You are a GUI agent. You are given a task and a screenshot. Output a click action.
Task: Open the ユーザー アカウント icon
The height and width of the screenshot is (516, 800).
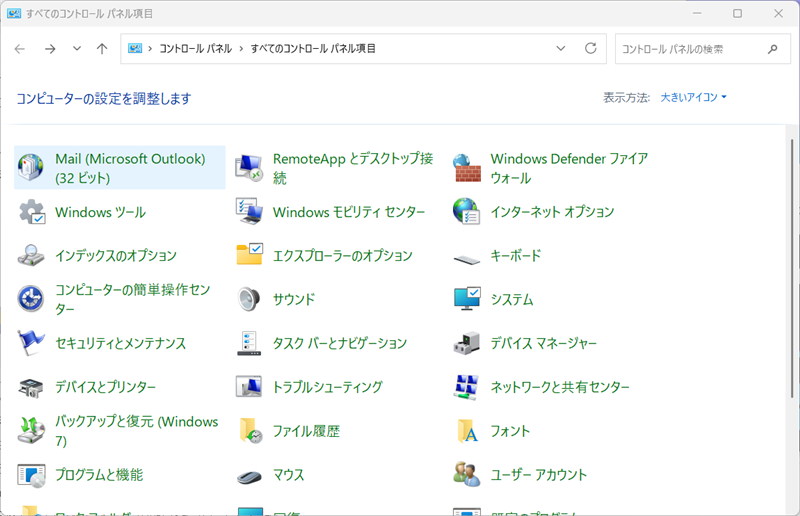click(466, 474)
